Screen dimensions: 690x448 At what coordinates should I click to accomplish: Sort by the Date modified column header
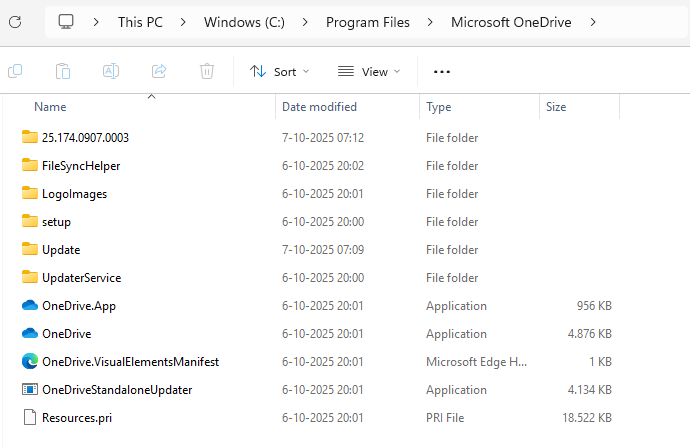tap(319, 107)
